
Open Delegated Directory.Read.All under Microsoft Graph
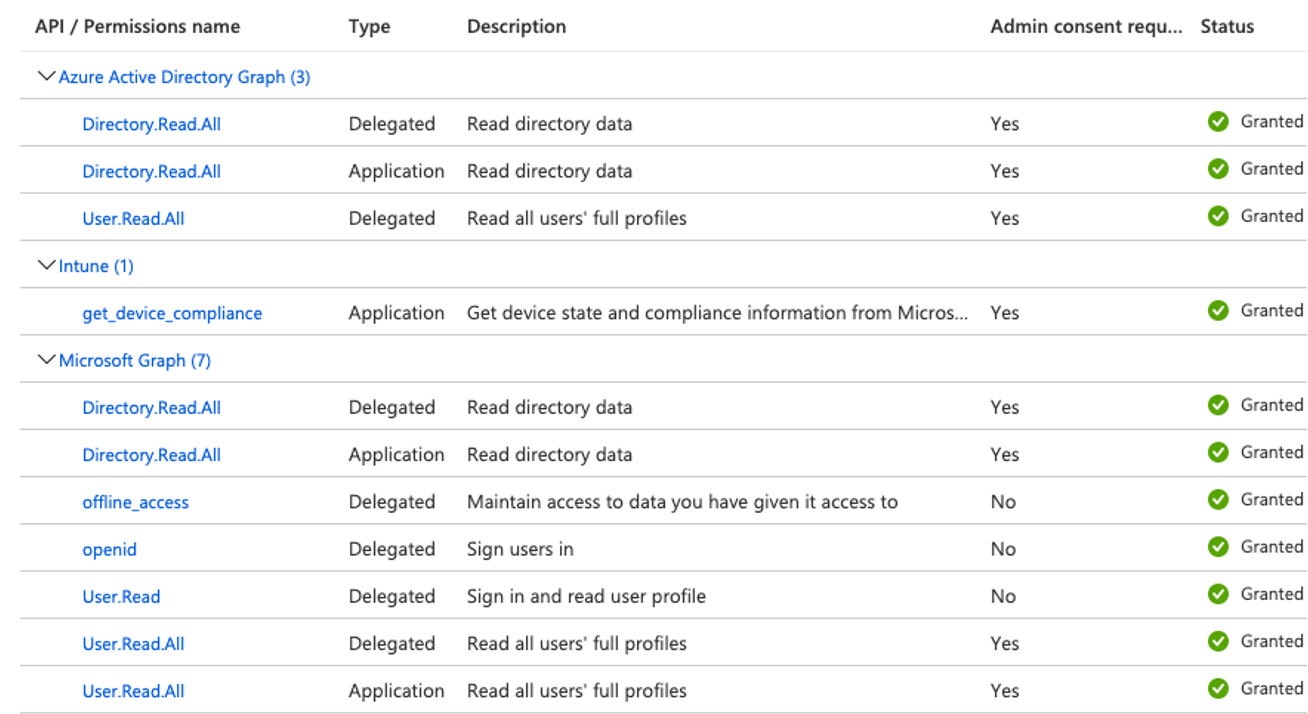pyautogui.click(x=151, y=407)
